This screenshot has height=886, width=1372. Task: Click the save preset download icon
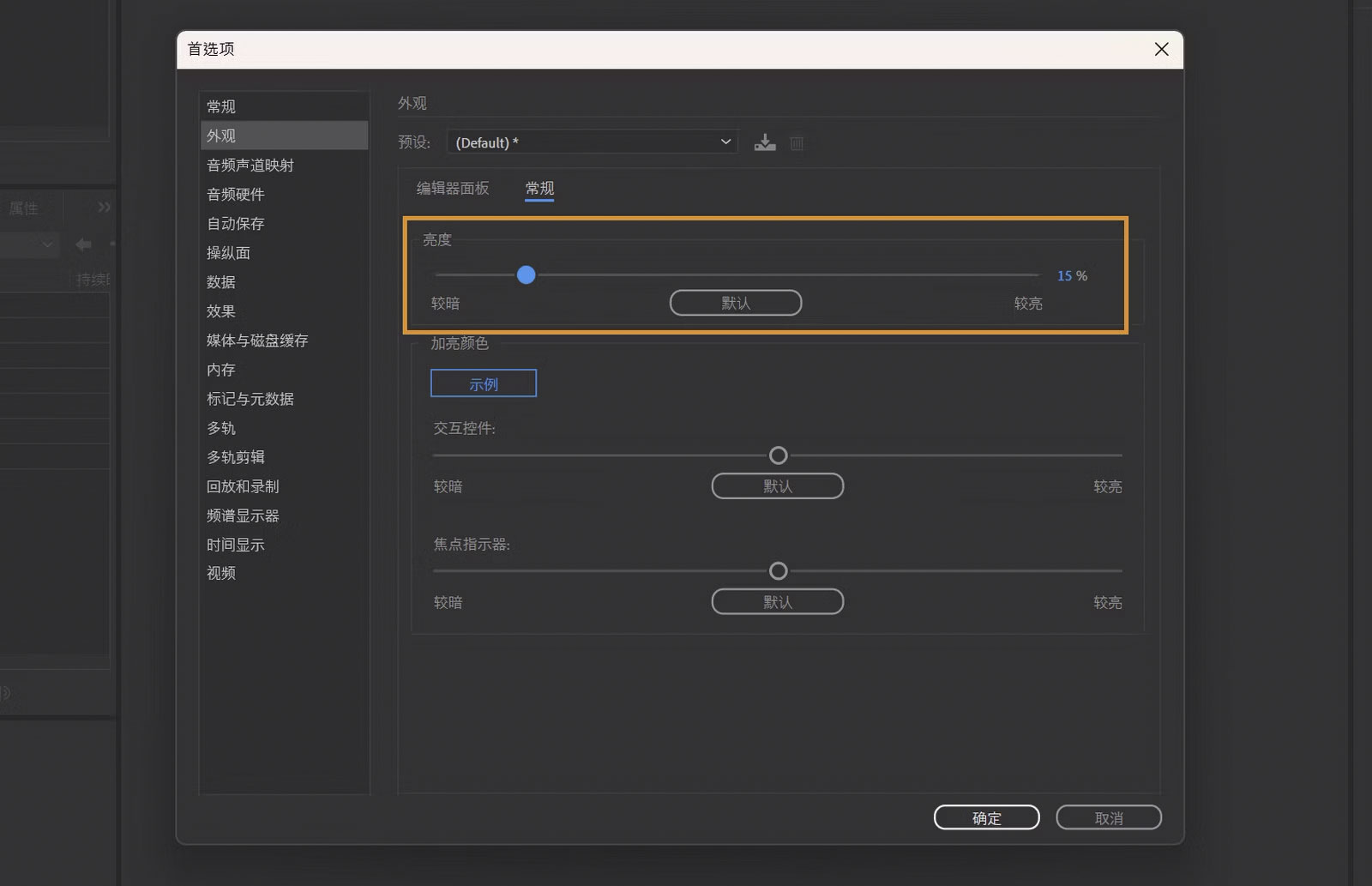[x=765, y=143]
